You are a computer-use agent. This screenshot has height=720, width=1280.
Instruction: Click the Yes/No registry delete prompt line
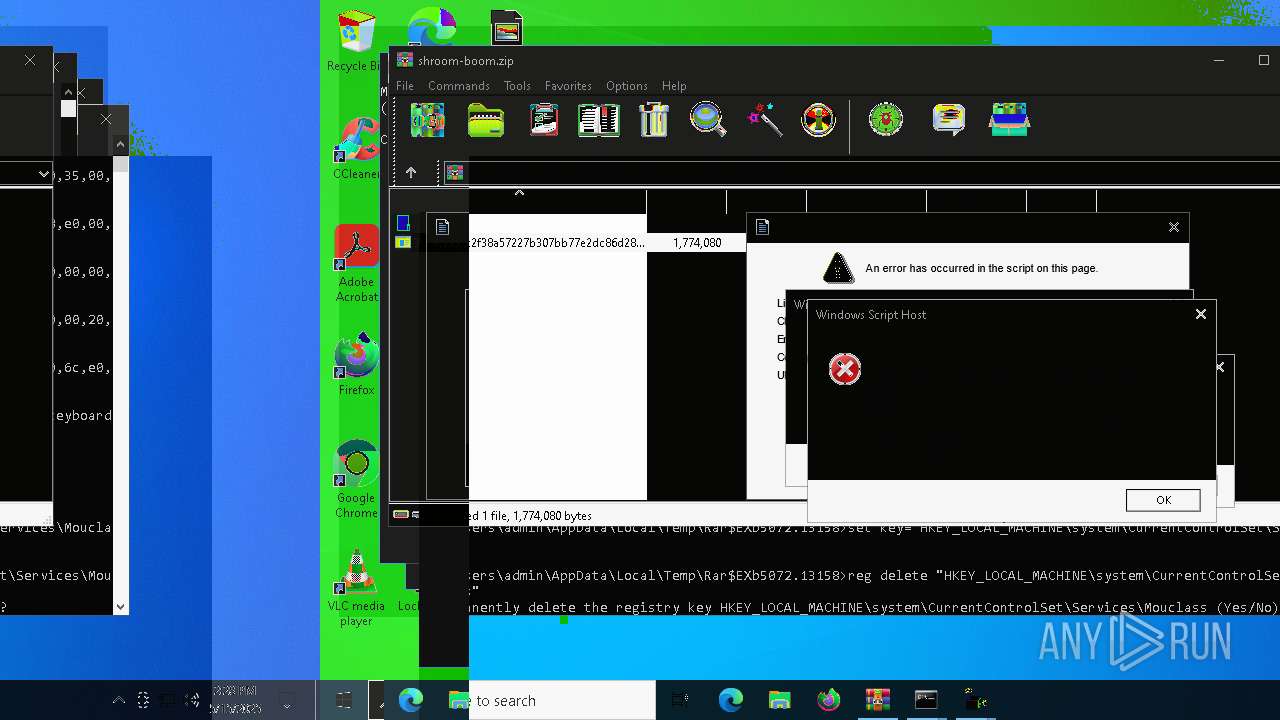pos(874,607)
